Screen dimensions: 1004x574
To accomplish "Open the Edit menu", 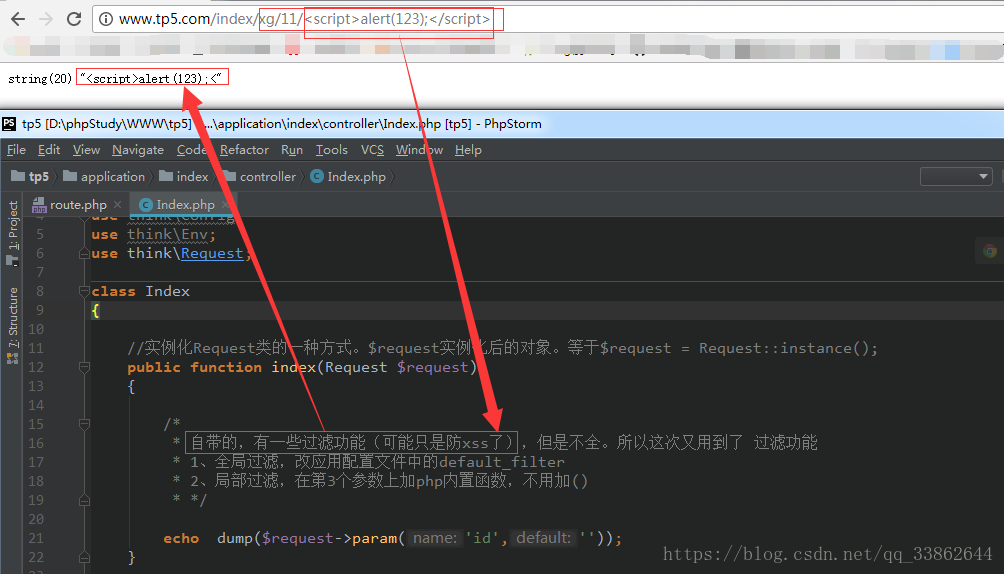I will click(x=49, y=150).
